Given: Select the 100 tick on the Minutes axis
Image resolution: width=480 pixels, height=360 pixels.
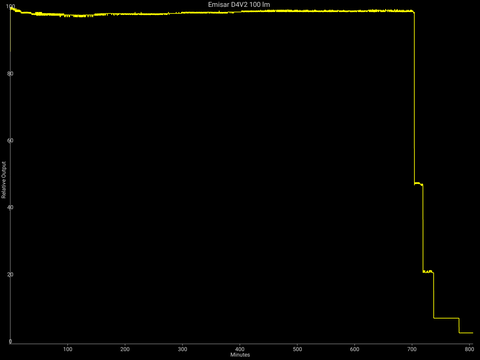Looking at the screenshot, I should click(x=68, y=349).
